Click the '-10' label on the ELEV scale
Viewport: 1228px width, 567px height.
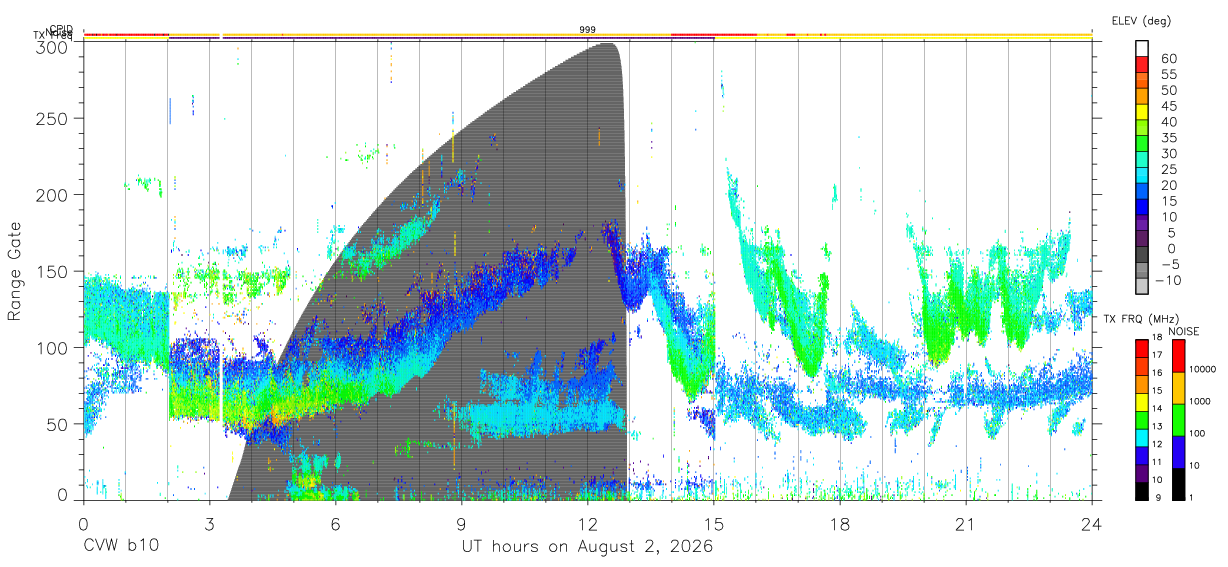pos(1168,280)
